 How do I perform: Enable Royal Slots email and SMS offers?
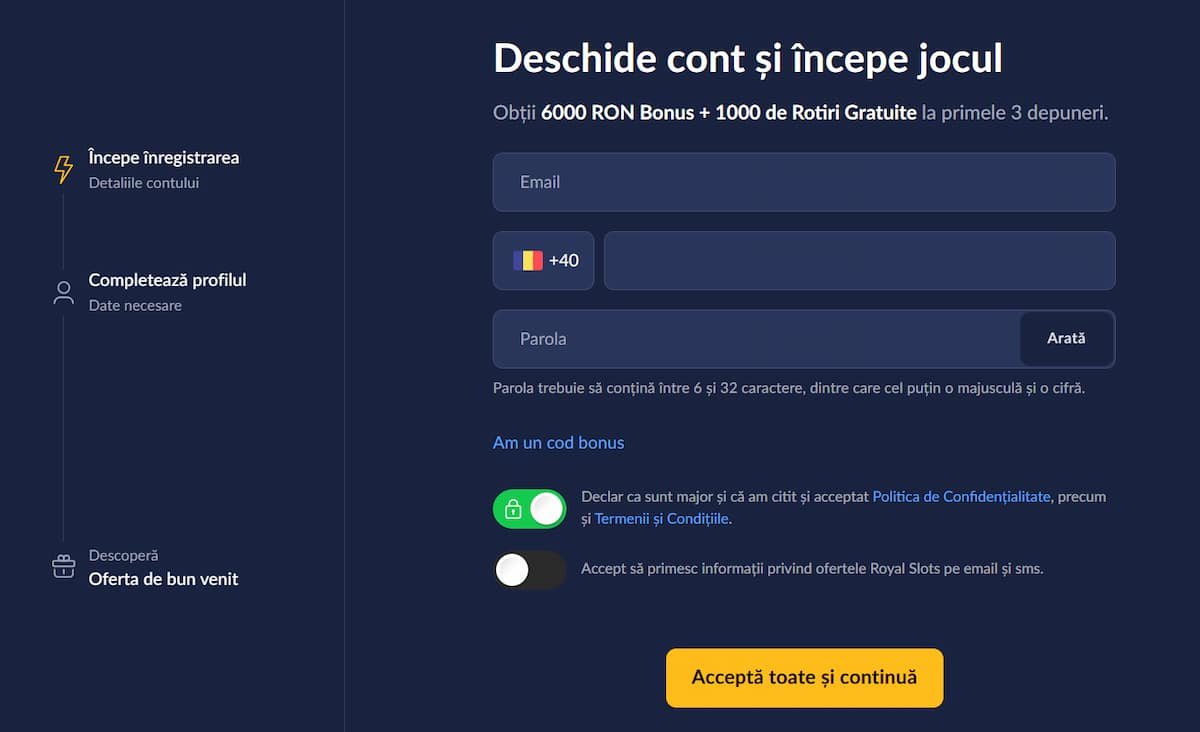click(x=530, y=570)
